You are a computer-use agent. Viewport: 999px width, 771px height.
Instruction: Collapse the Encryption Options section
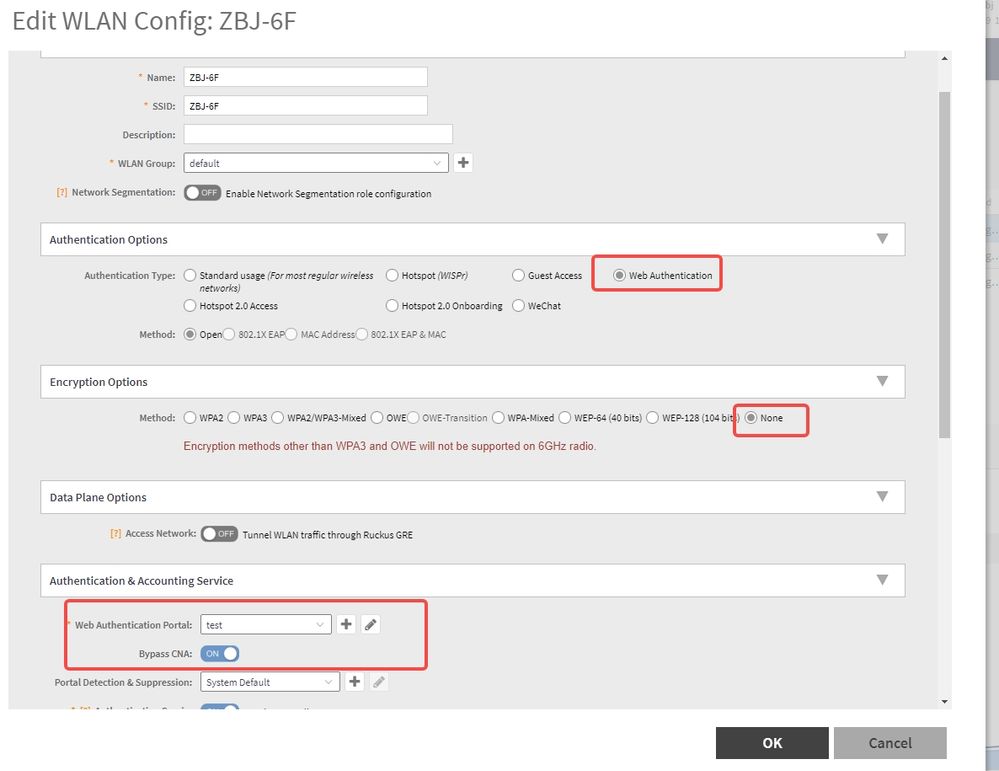pos(881,381)
